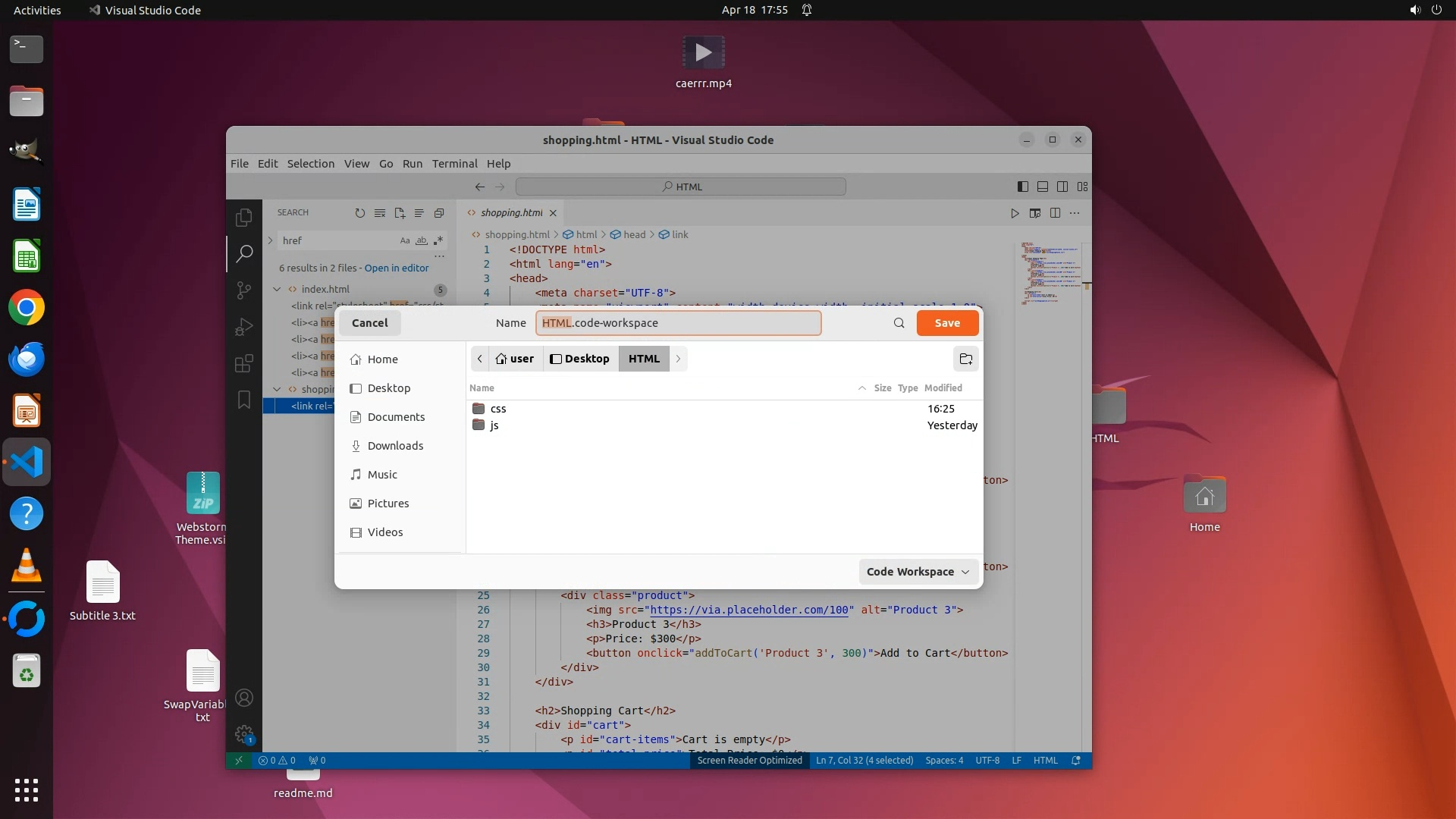Click the search icon in save dialog
Screen dimensions: 1456x819
click(899, 323)
